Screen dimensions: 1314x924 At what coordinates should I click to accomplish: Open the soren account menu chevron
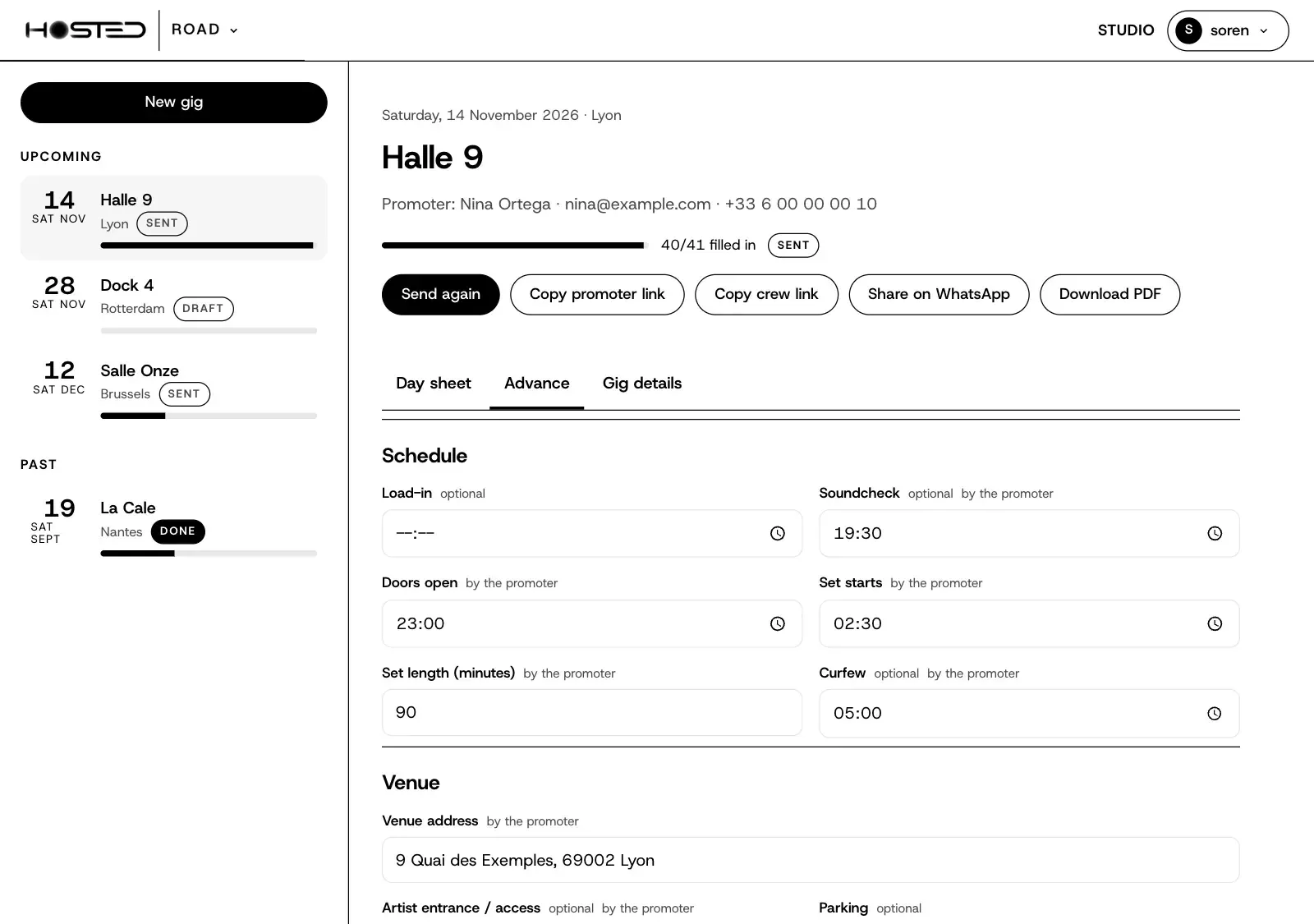coord(1263,31)
